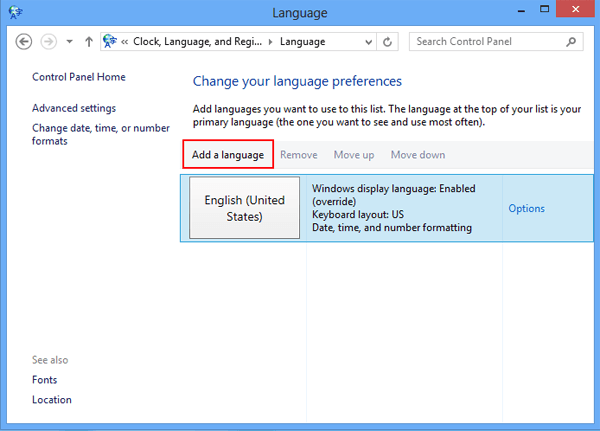Open Location under See also

(52, 400)
